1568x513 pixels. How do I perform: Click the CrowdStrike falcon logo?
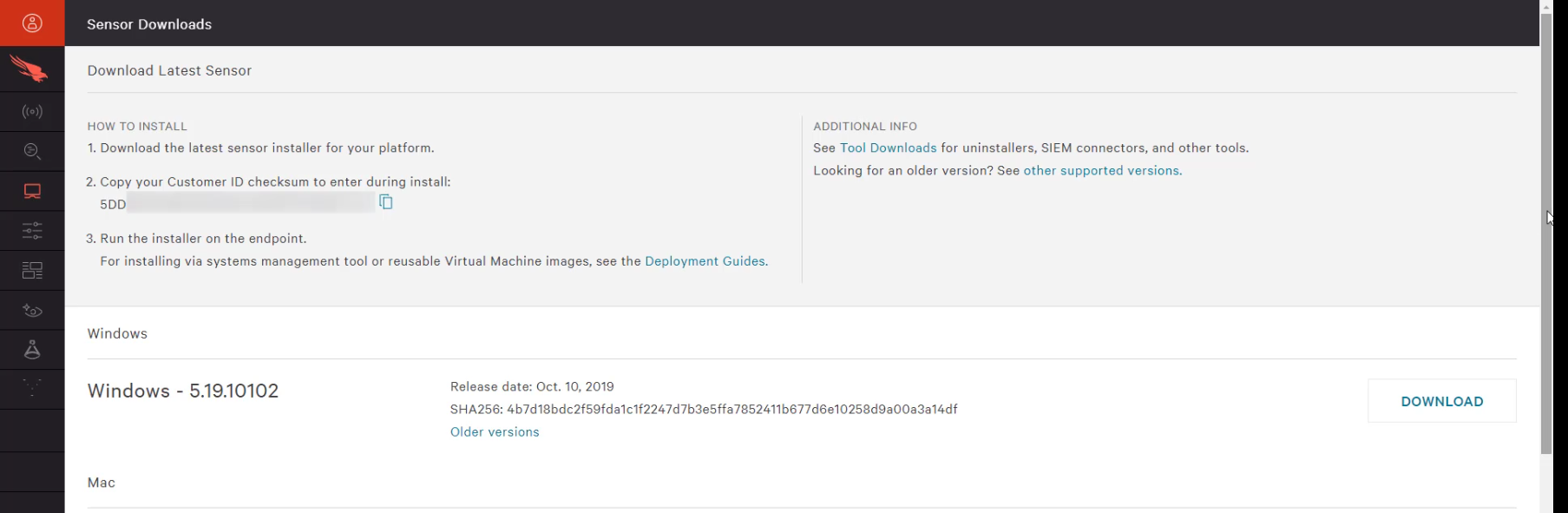coord(29,69)
